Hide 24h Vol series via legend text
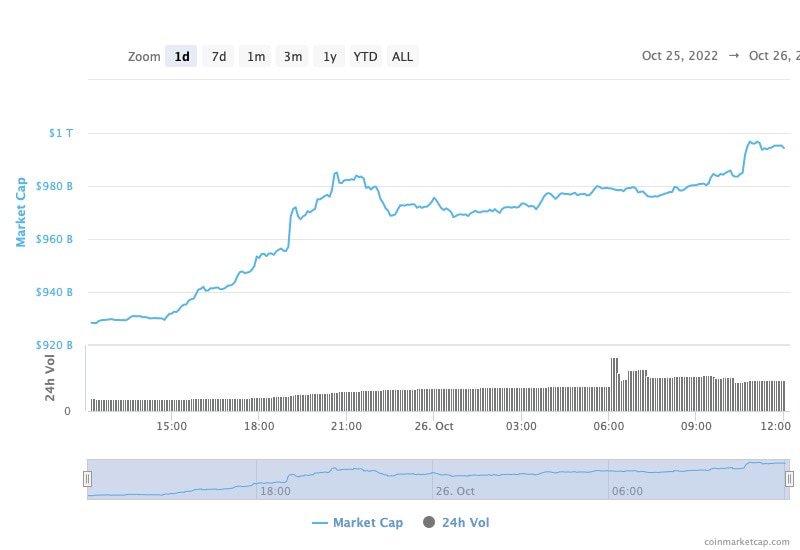 (465, 522)
